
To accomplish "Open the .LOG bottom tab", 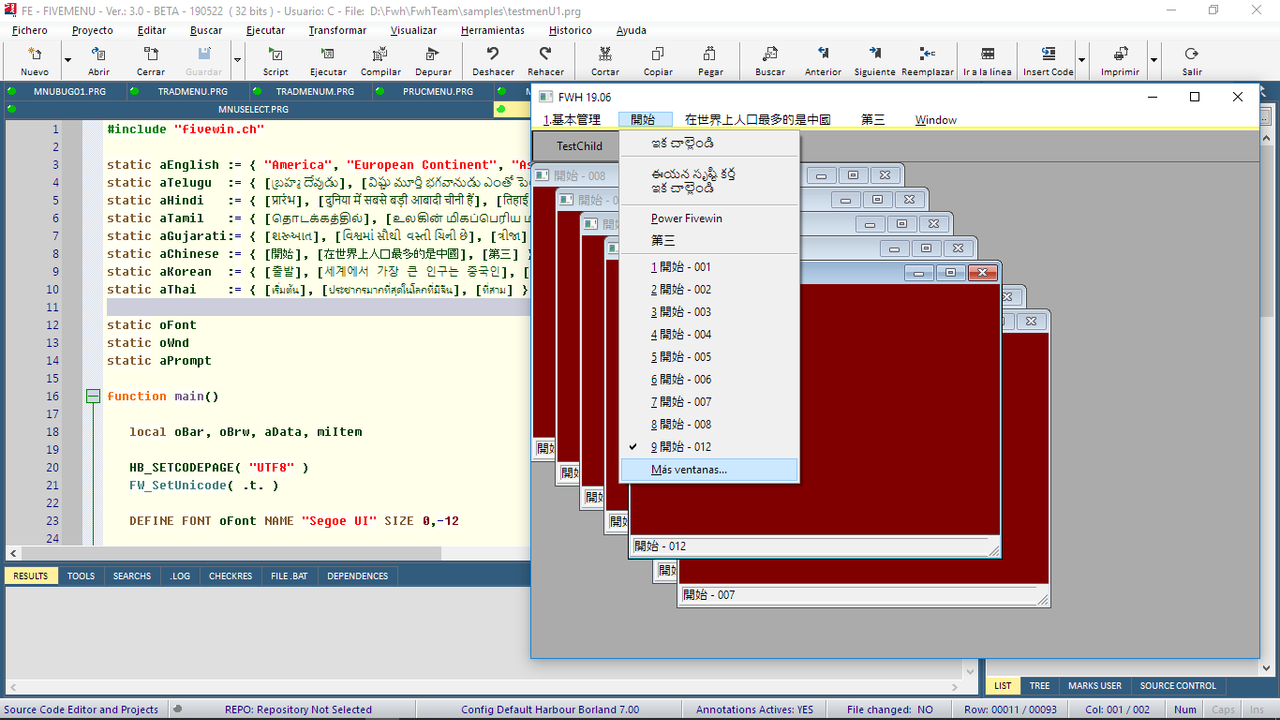I will pyautogui.click(x=180, y=576).
